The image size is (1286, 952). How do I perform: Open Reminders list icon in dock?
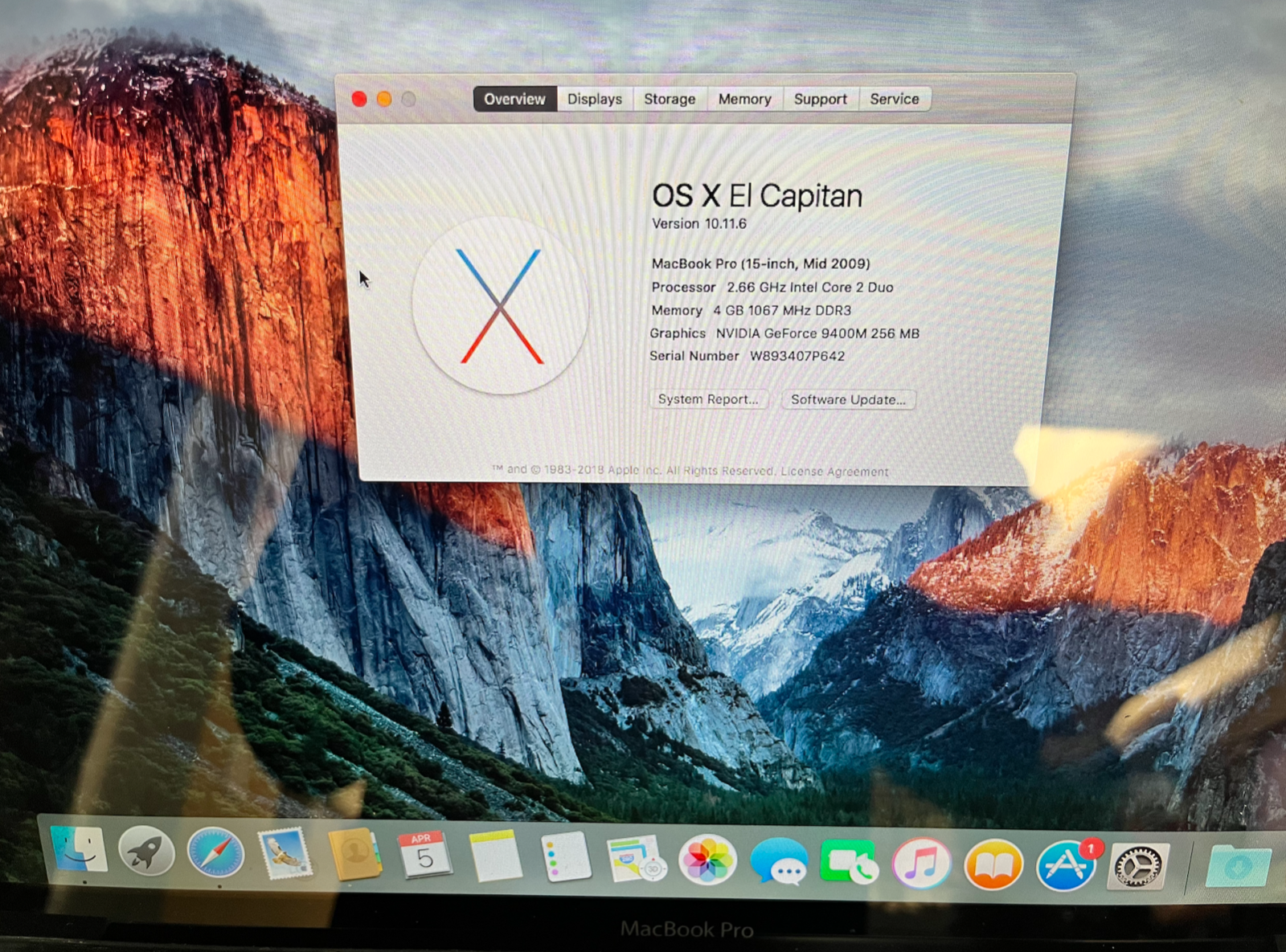pos(566,857)
